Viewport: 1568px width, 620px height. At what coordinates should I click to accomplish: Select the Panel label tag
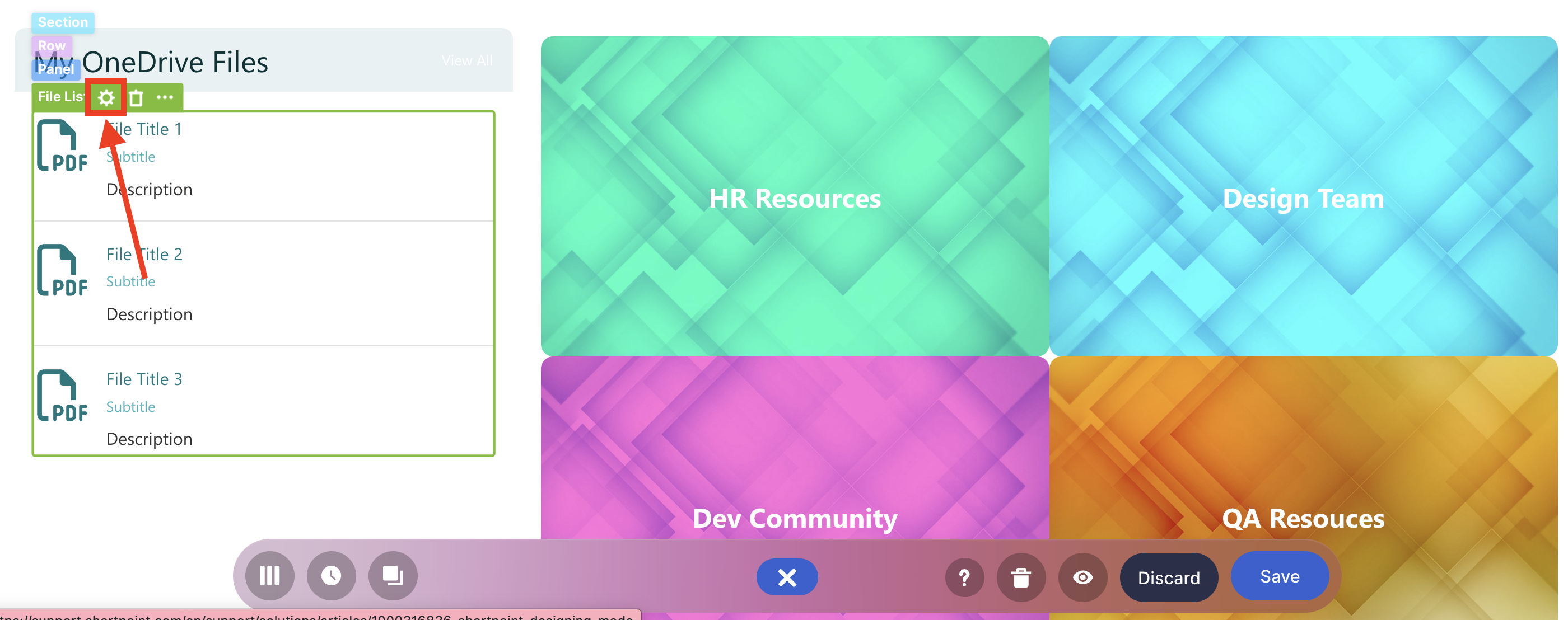(55, 69)
